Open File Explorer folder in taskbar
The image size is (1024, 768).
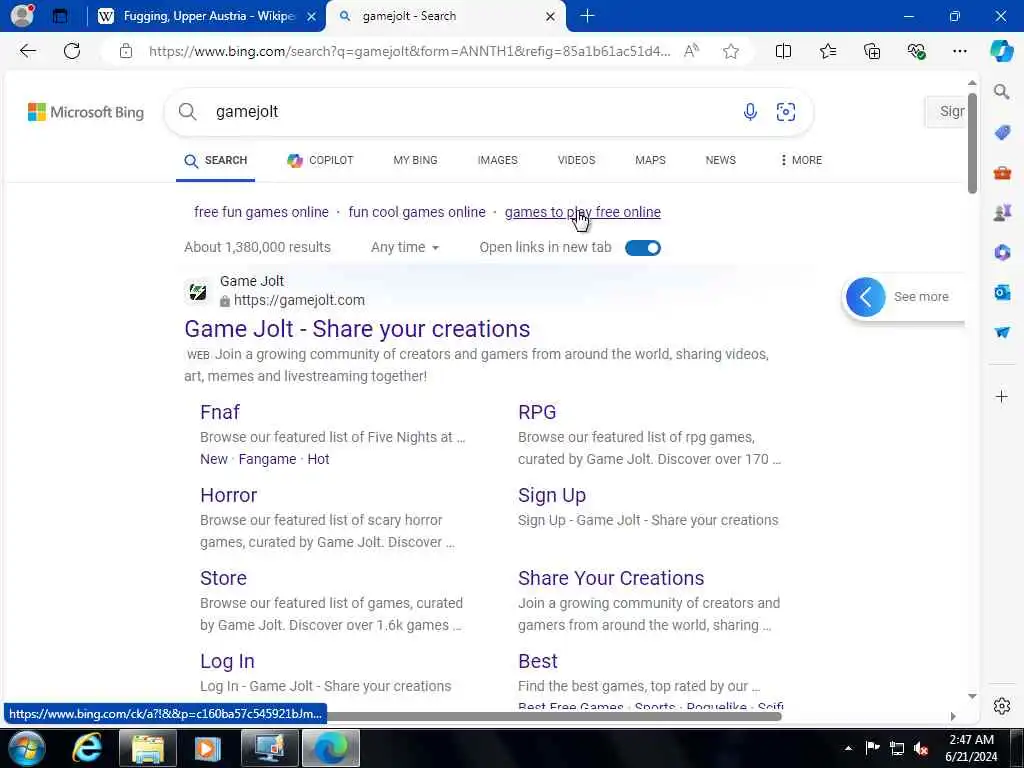[148, 748]
